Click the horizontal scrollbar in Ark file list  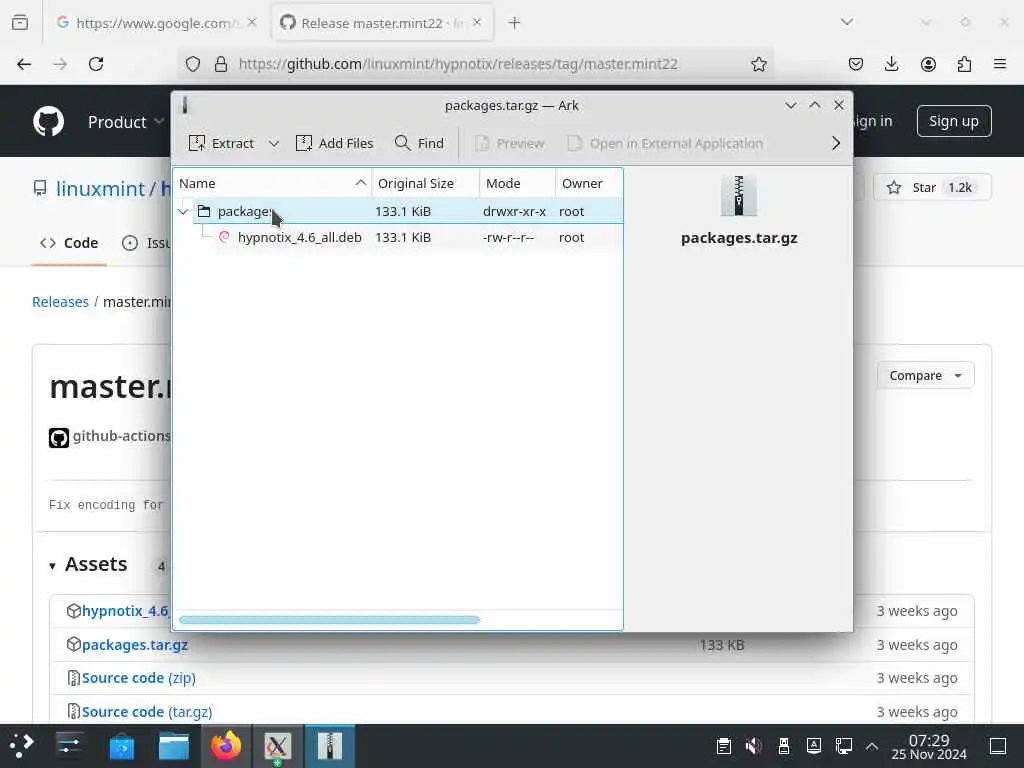[x=329, y=620]
